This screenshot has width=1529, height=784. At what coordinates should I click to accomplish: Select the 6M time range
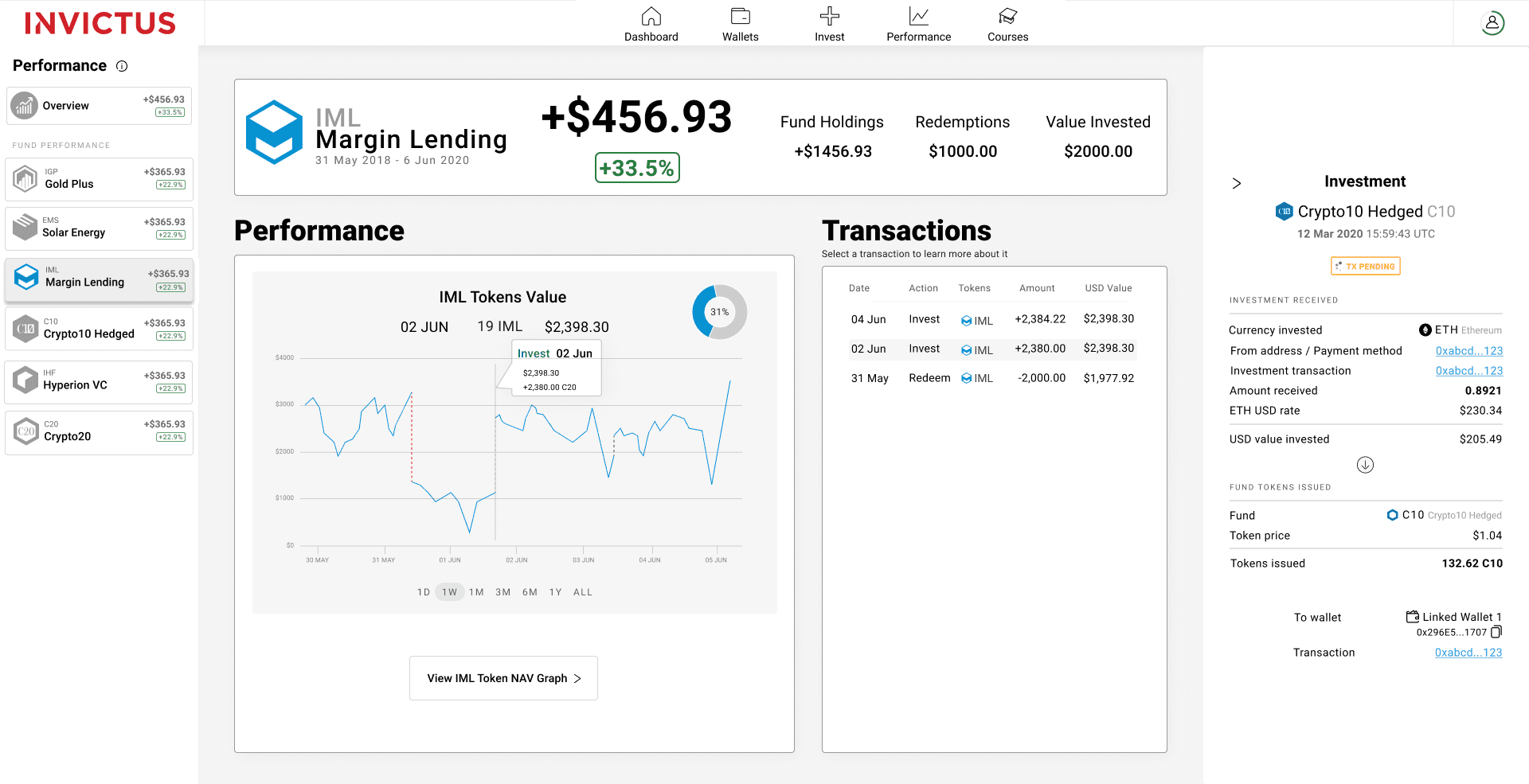point(530,592)
